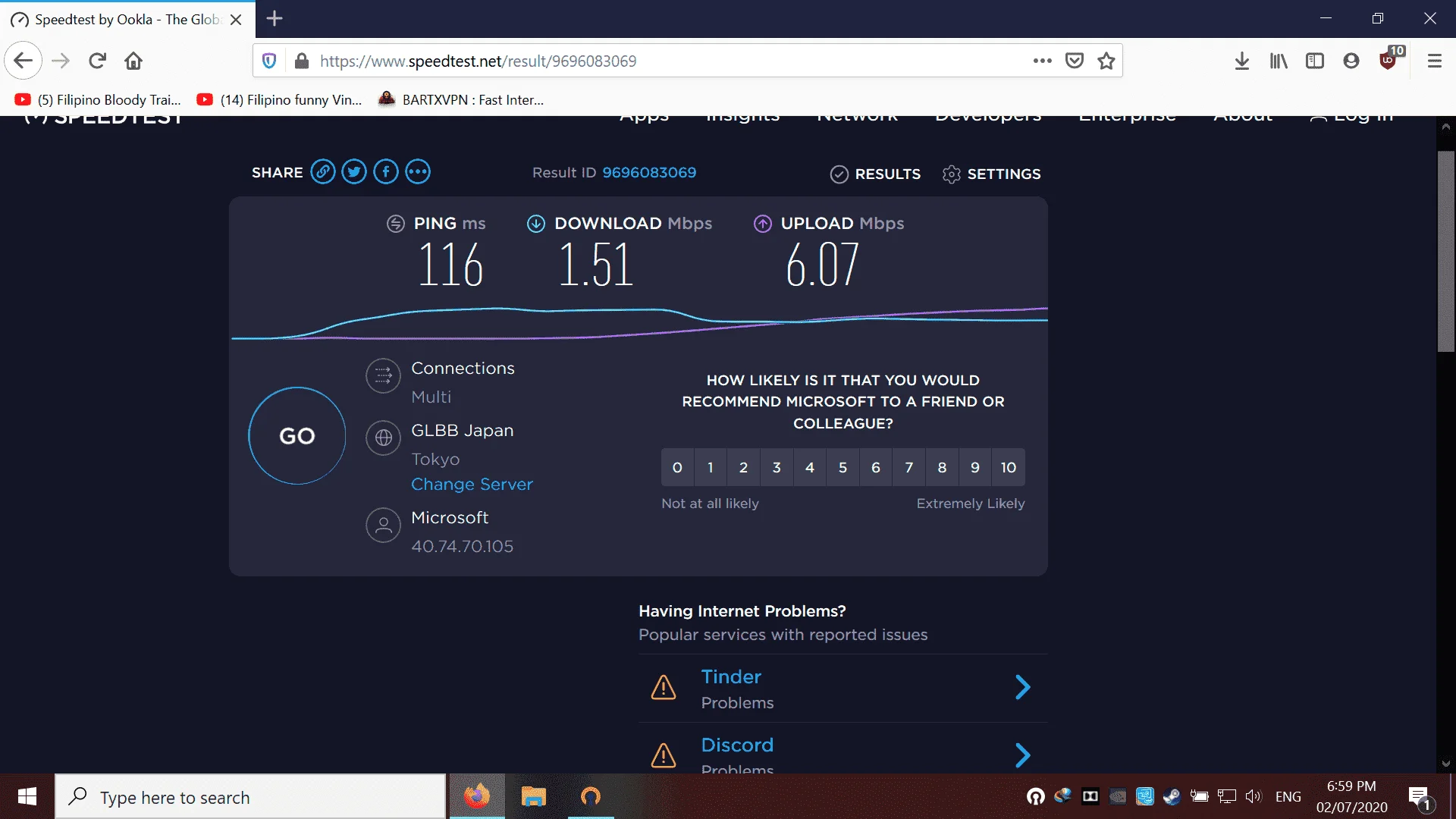
Task: Share result on Facebook icon
Action: pyautogui.click(x=386, y=172)
